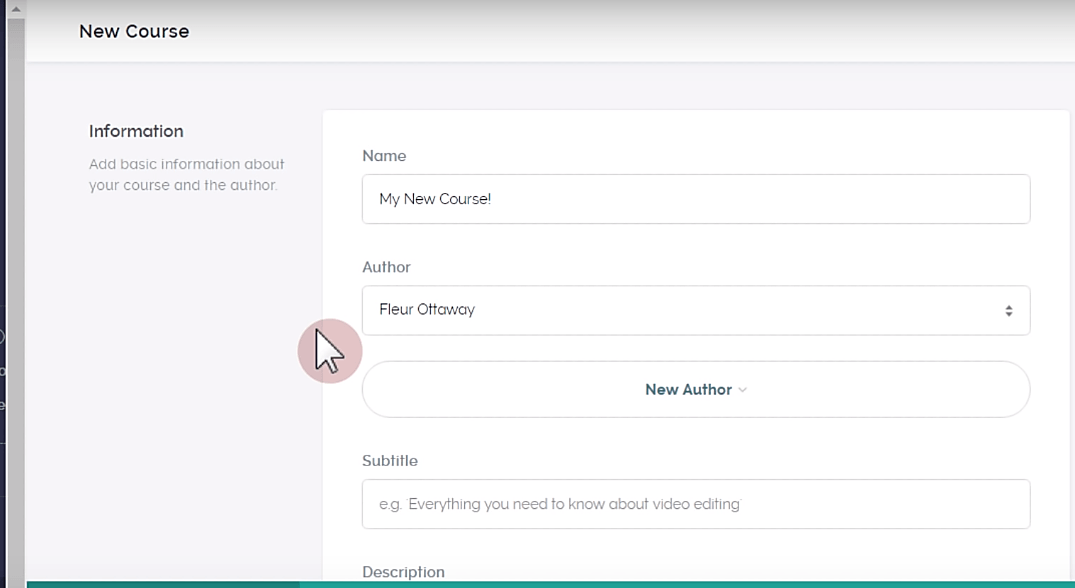Click the chevron beside New Author
The width and height of the screenshot is (1075, 588).
pyautogui.click(x=742, y=390)
